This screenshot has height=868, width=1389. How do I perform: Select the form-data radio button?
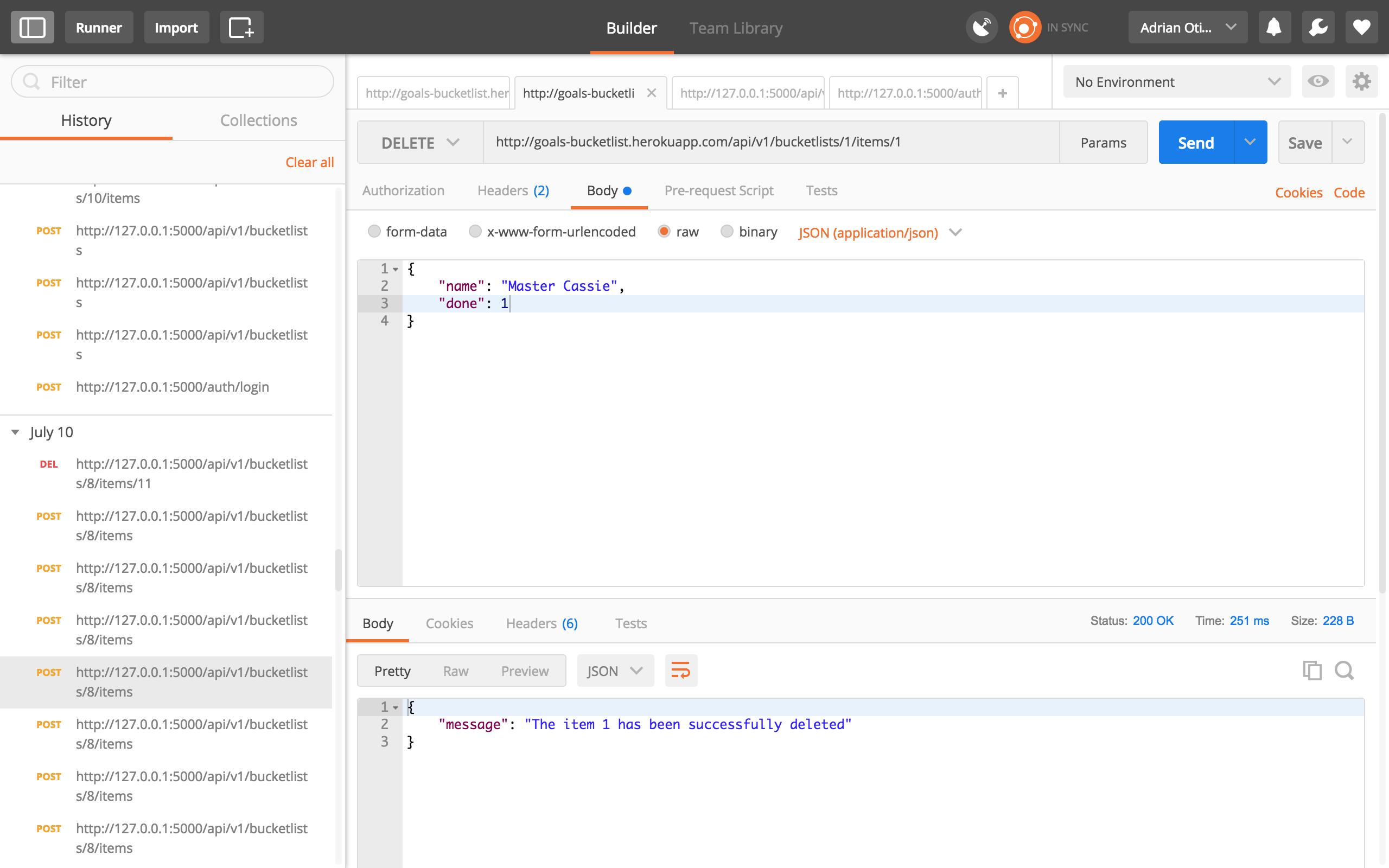[x=375, y=231]
